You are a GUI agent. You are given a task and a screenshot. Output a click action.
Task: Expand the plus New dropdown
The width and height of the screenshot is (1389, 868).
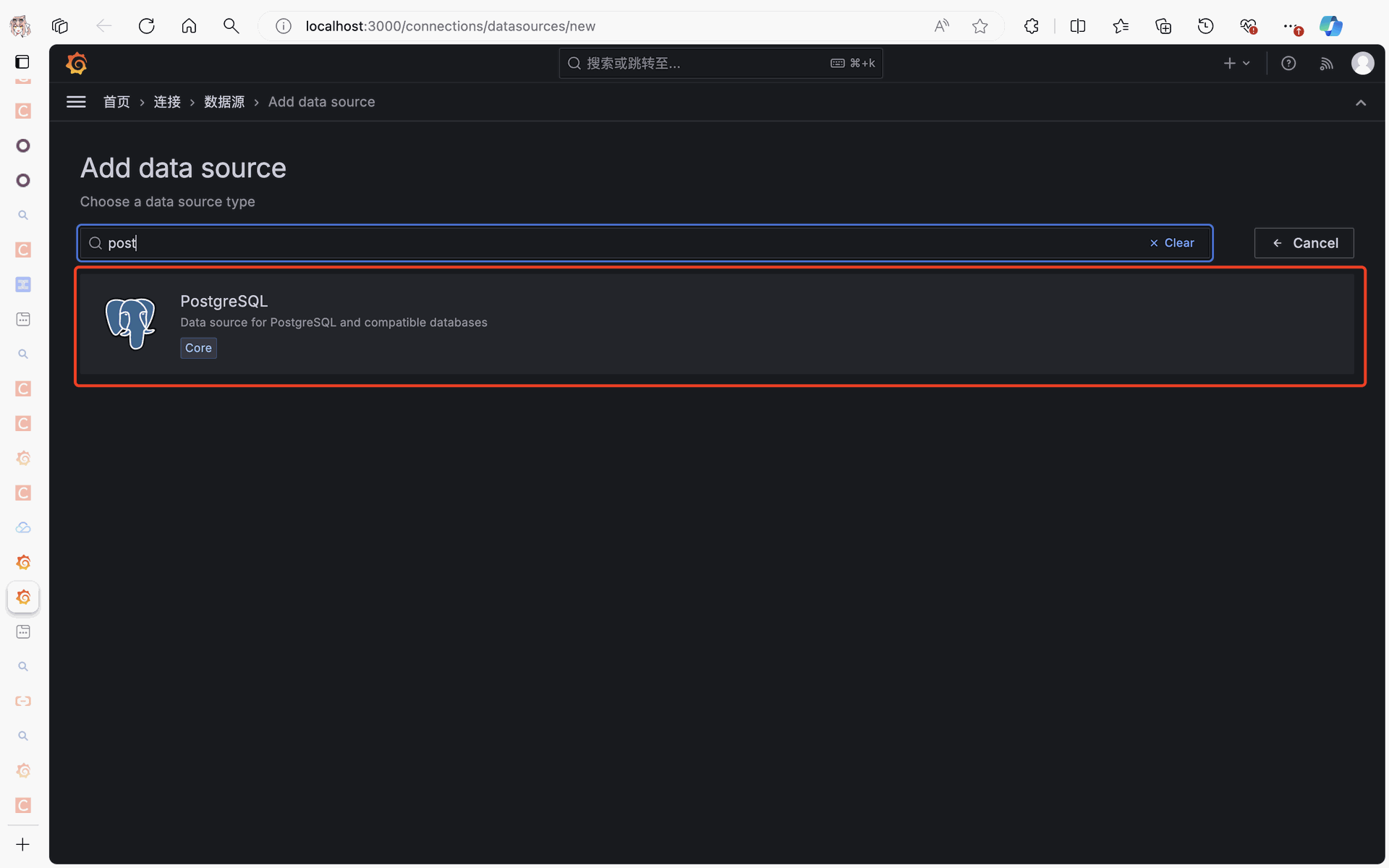1237,64
